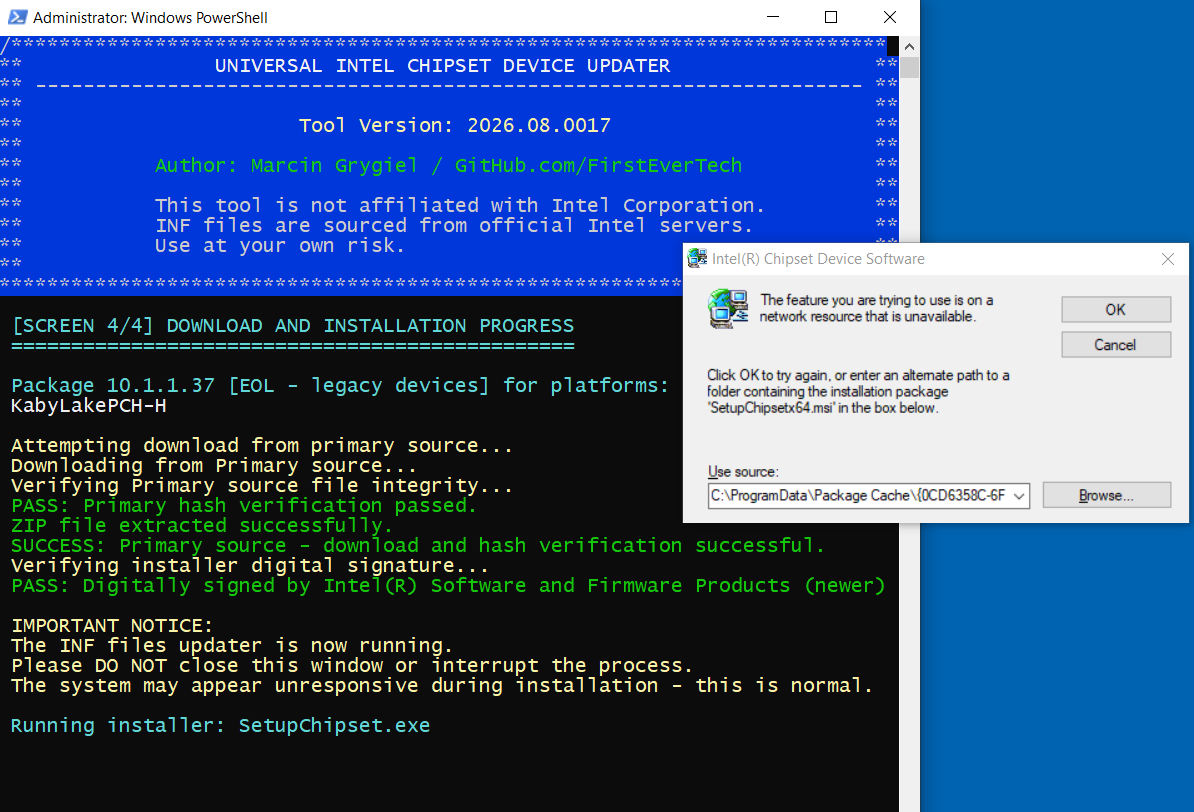Click 'Use at your own risk.' text
This screenshot has width=1194, height=812.
click(279, 245)
